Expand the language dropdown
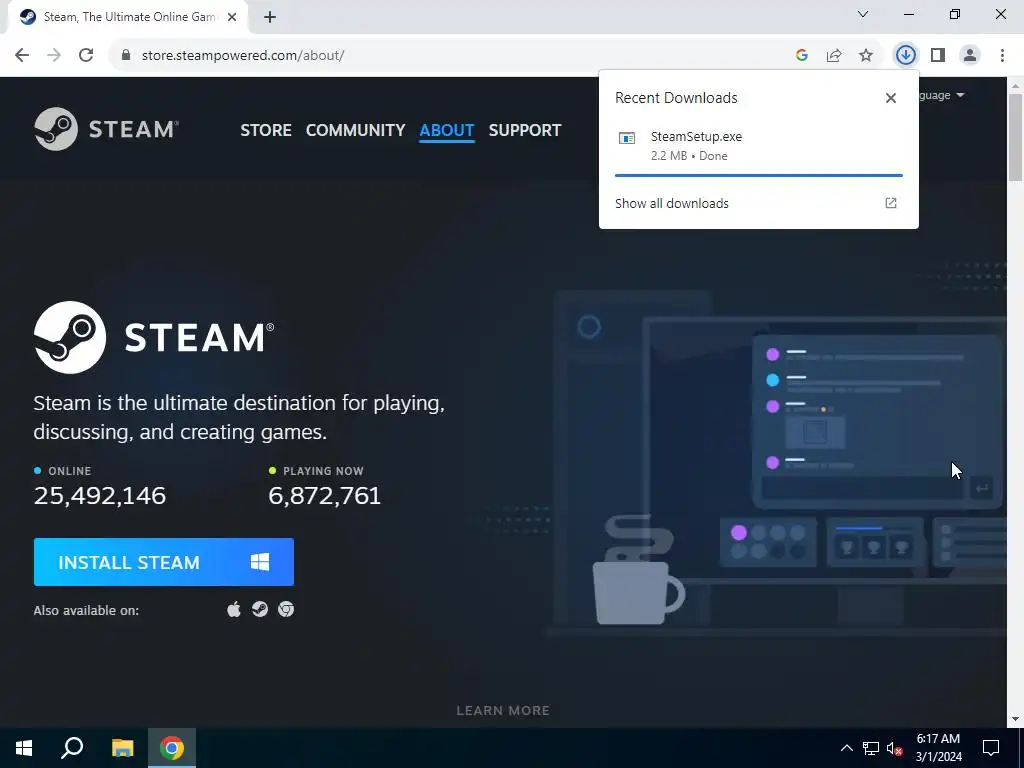This screenshot has width=1024, height=768. pyautogui.click(x=942, y=95)
